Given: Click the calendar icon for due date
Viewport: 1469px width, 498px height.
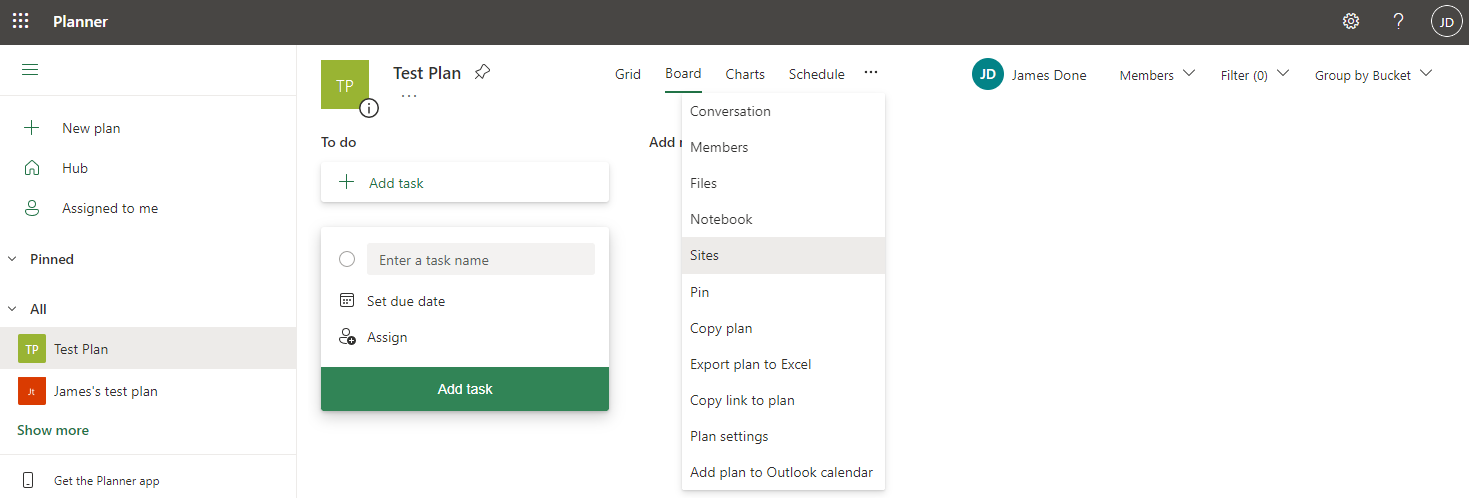Looking at the screenshot, I should point(347,300).
